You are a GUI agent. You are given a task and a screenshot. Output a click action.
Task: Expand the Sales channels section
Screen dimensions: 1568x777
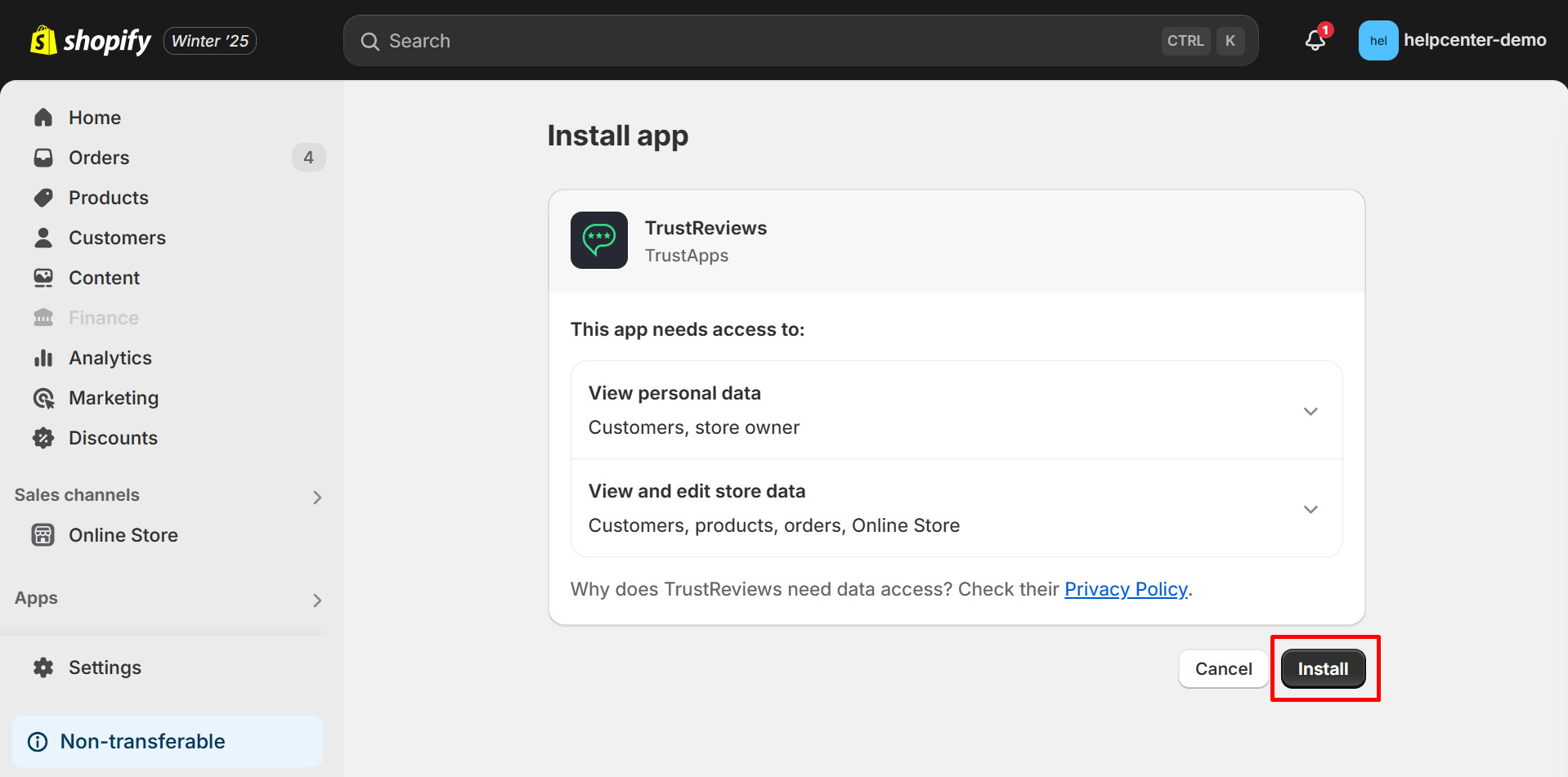pyautogui.click(x=317, y=497)
